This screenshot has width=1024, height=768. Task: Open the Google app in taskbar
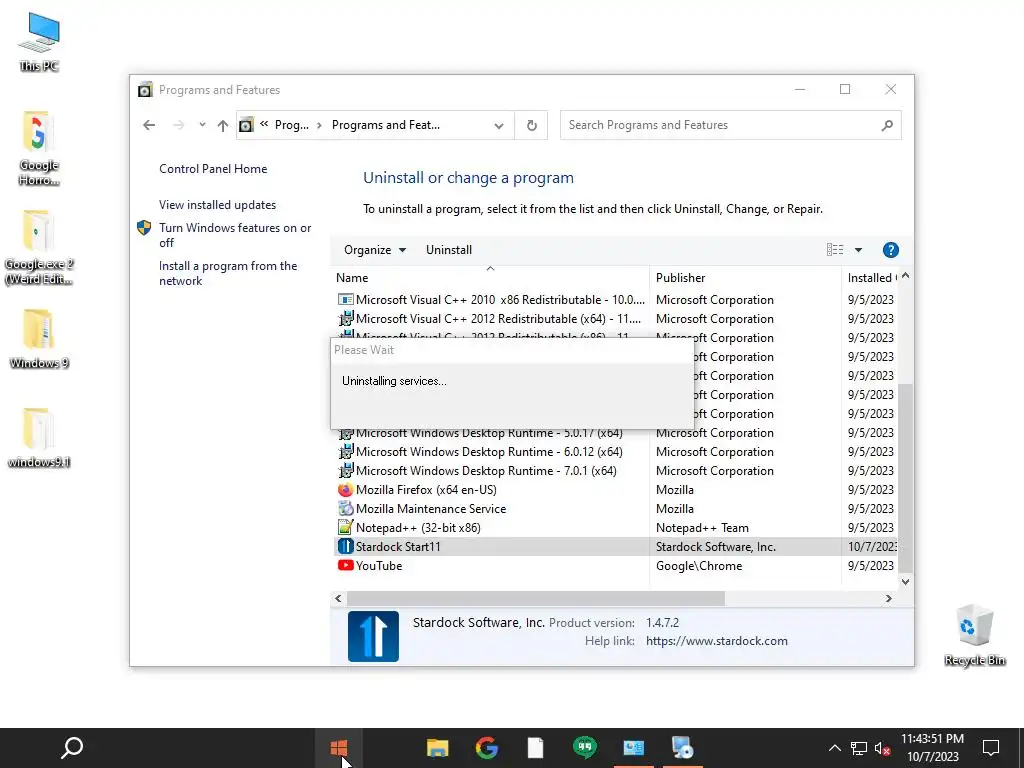[x=487, y=748]
